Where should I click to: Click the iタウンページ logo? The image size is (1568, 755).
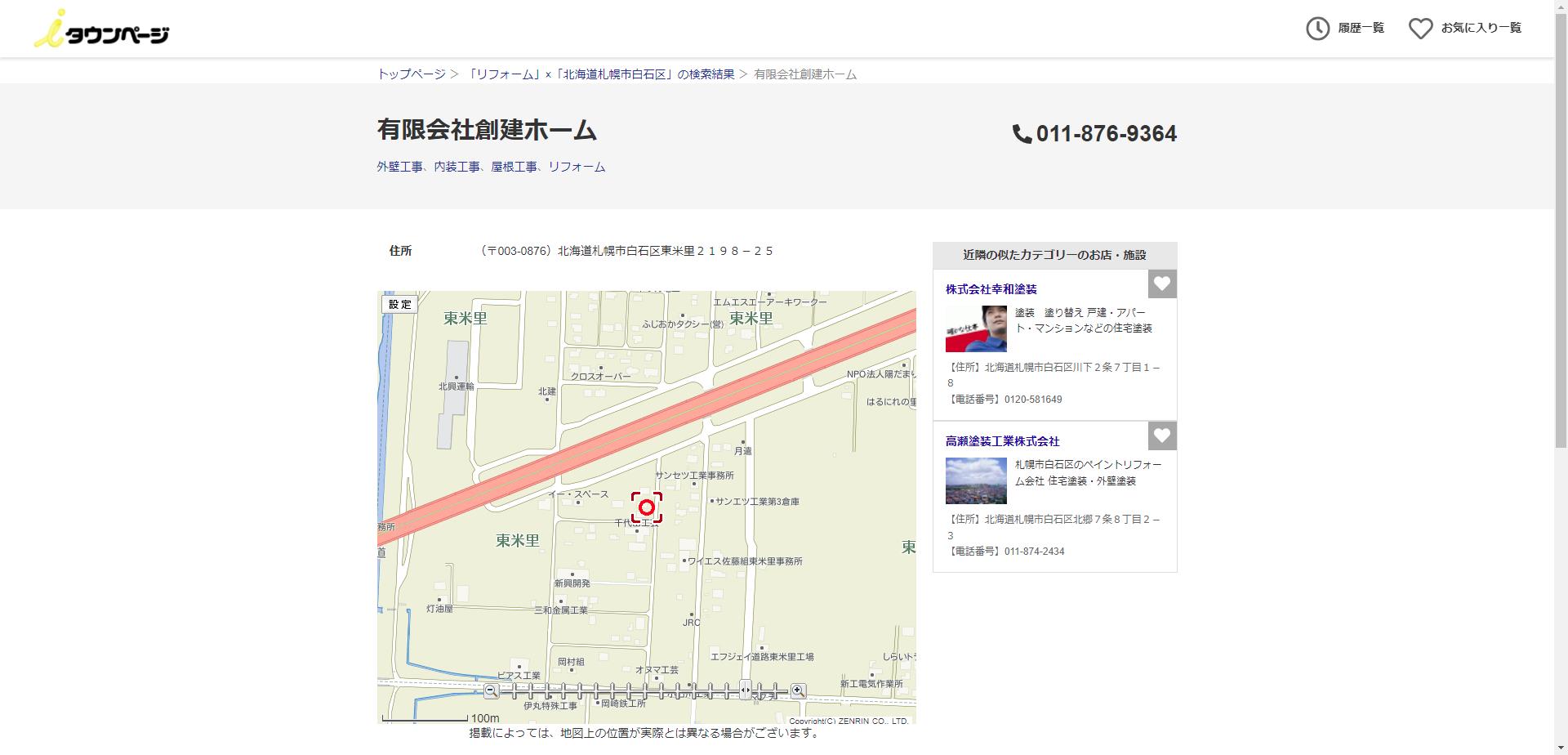(x=101, y=29)
